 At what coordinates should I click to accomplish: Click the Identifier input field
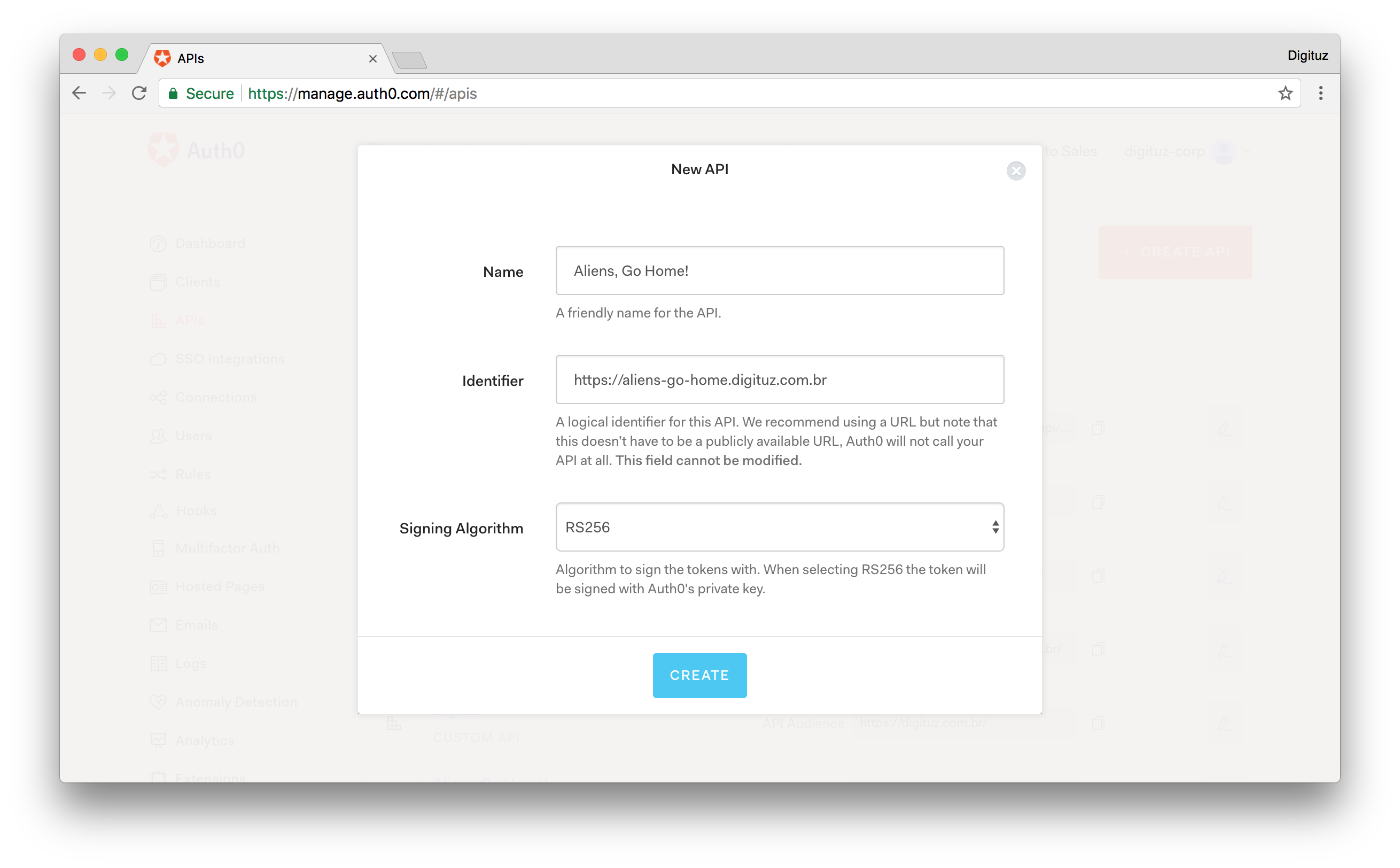tap(779, 379)
